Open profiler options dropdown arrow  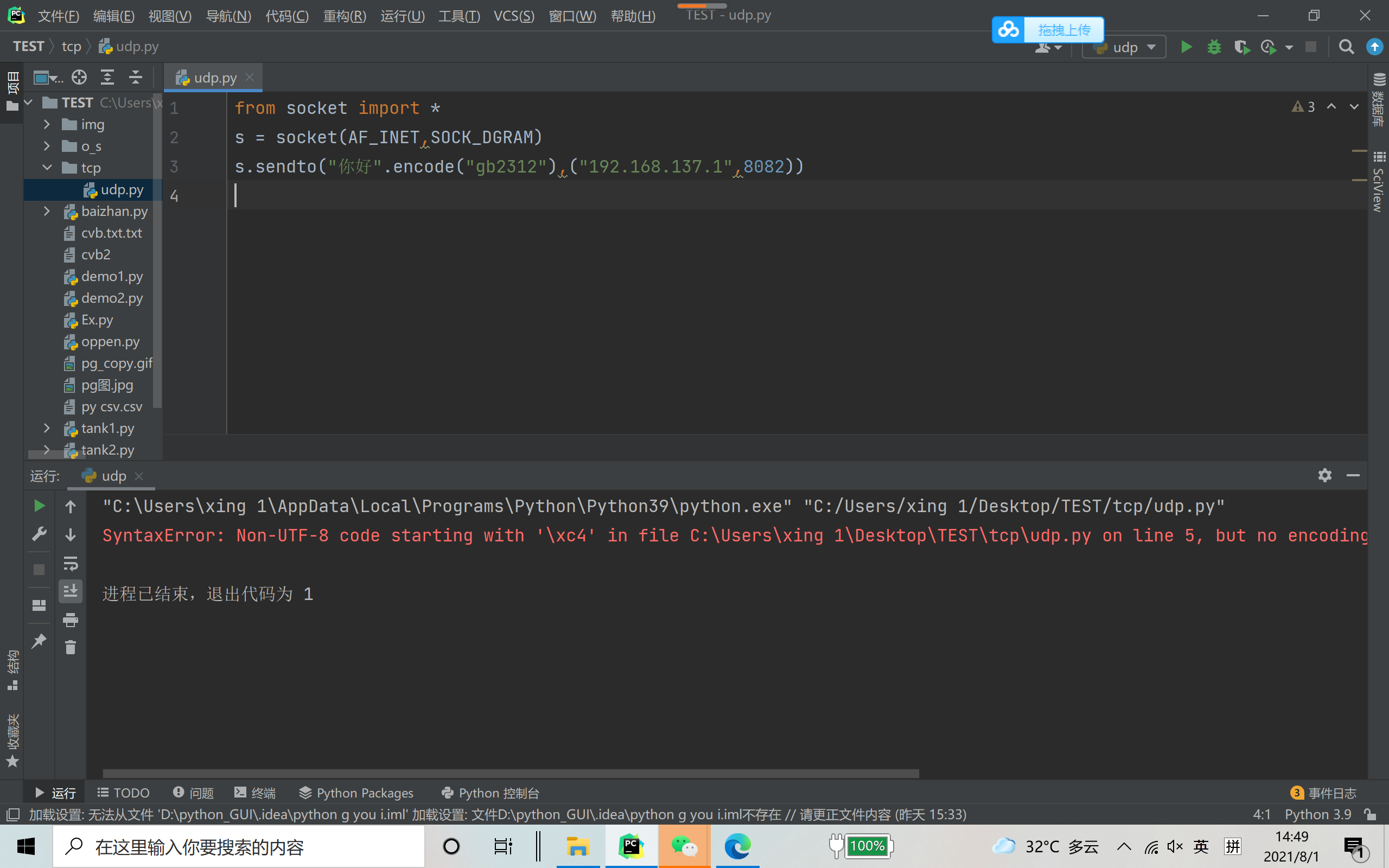[1289, 48]
